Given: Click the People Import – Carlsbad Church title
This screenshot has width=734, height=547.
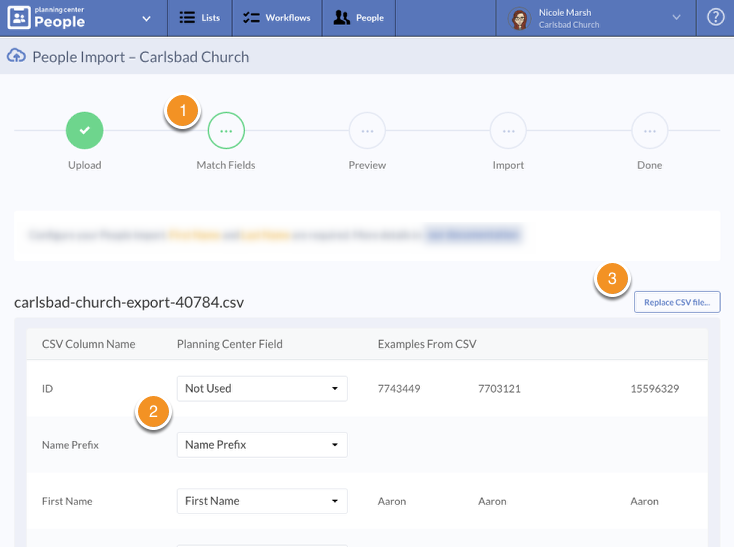Looking at the screenshot, I should (x=140, y=57).
